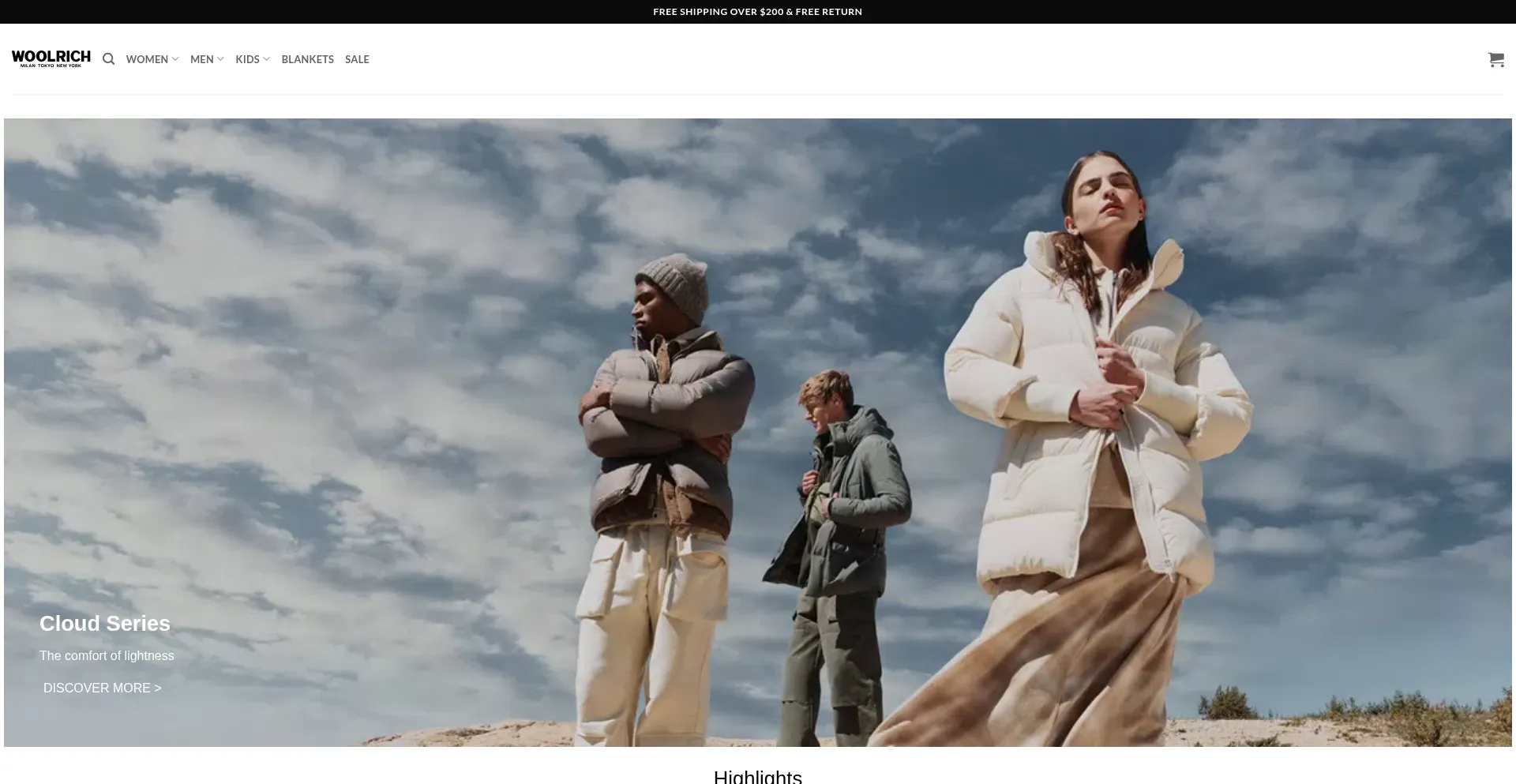The image size is (1516, 784).
Task: Click the DISCOVER MORE > link
Action: [103, 688]
